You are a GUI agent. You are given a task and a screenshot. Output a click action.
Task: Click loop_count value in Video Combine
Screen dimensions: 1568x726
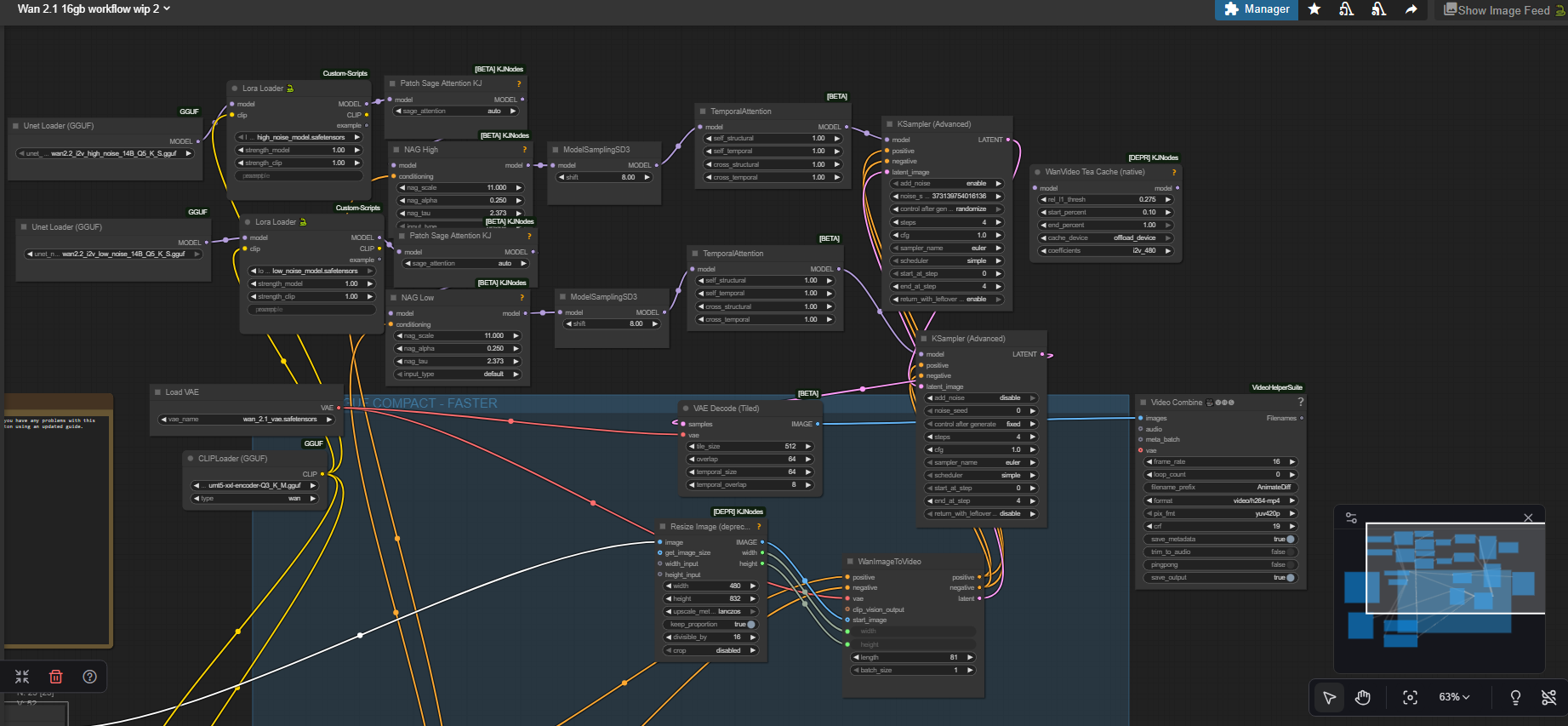tap(1221, 475)
